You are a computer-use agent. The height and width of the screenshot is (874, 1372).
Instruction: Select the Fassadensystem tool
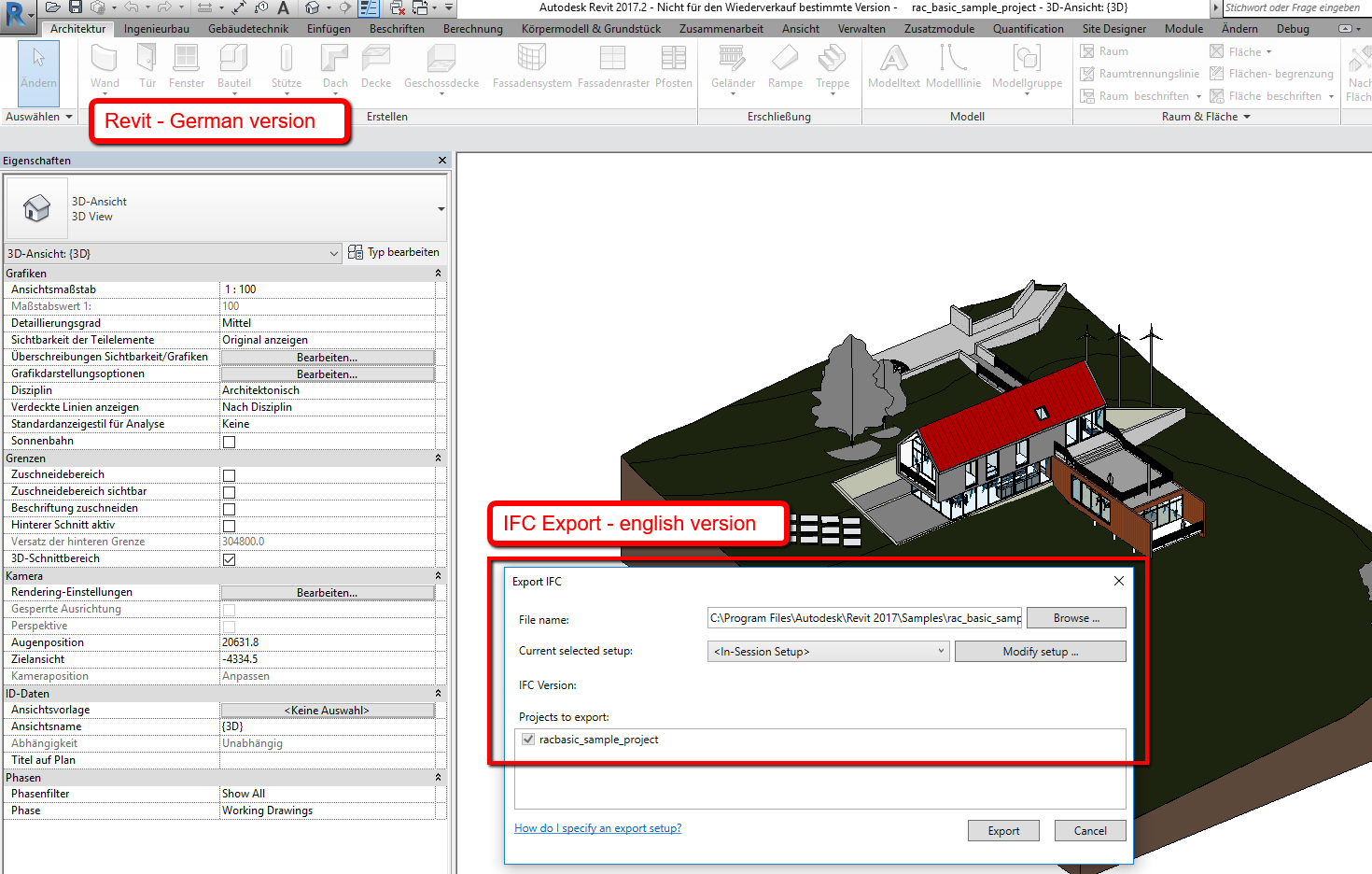coord(532,66)
